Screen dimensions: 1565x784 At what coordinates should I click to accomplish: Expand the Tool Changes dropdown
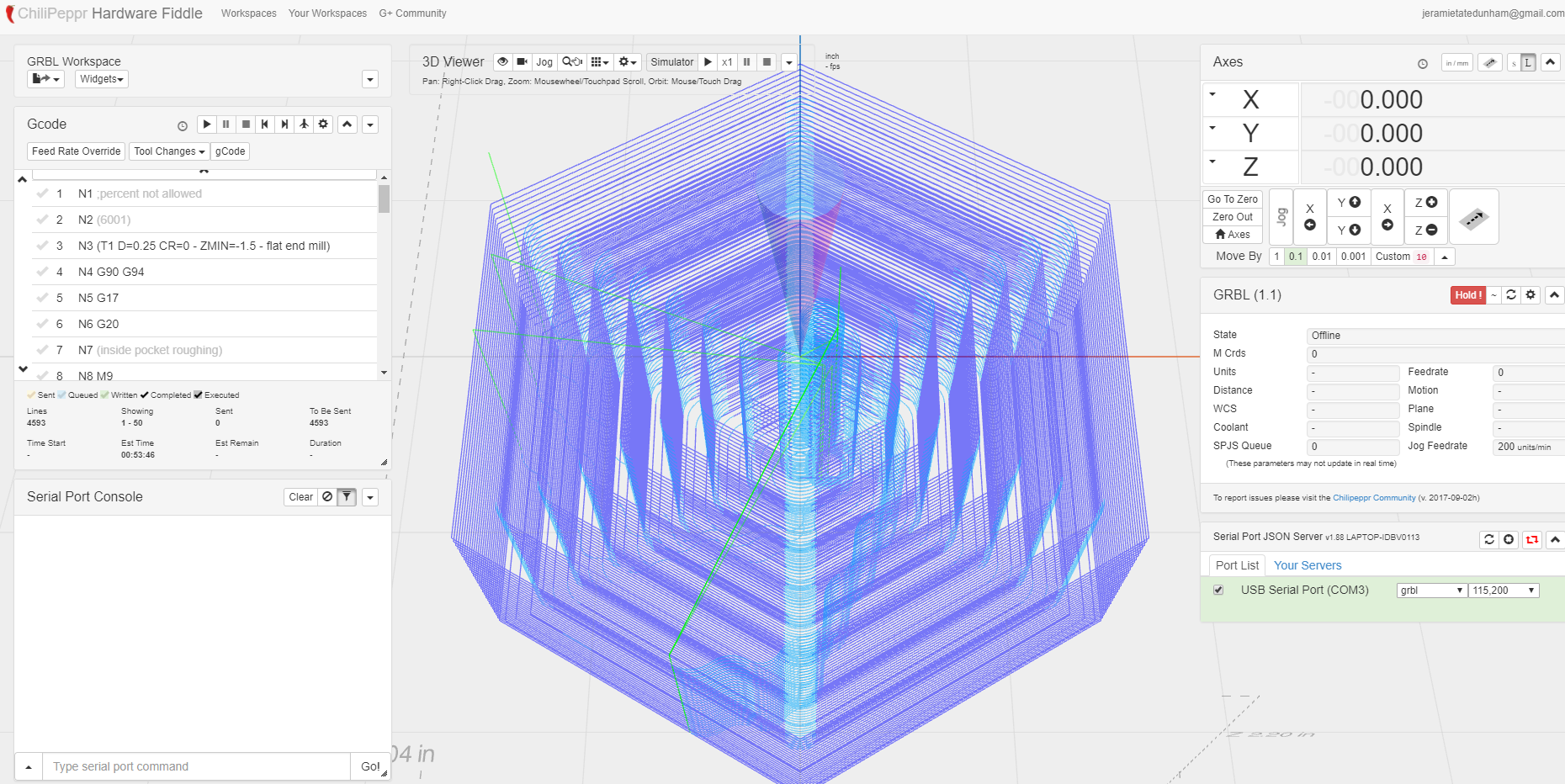pyautogui.click(x=169, y=151)
